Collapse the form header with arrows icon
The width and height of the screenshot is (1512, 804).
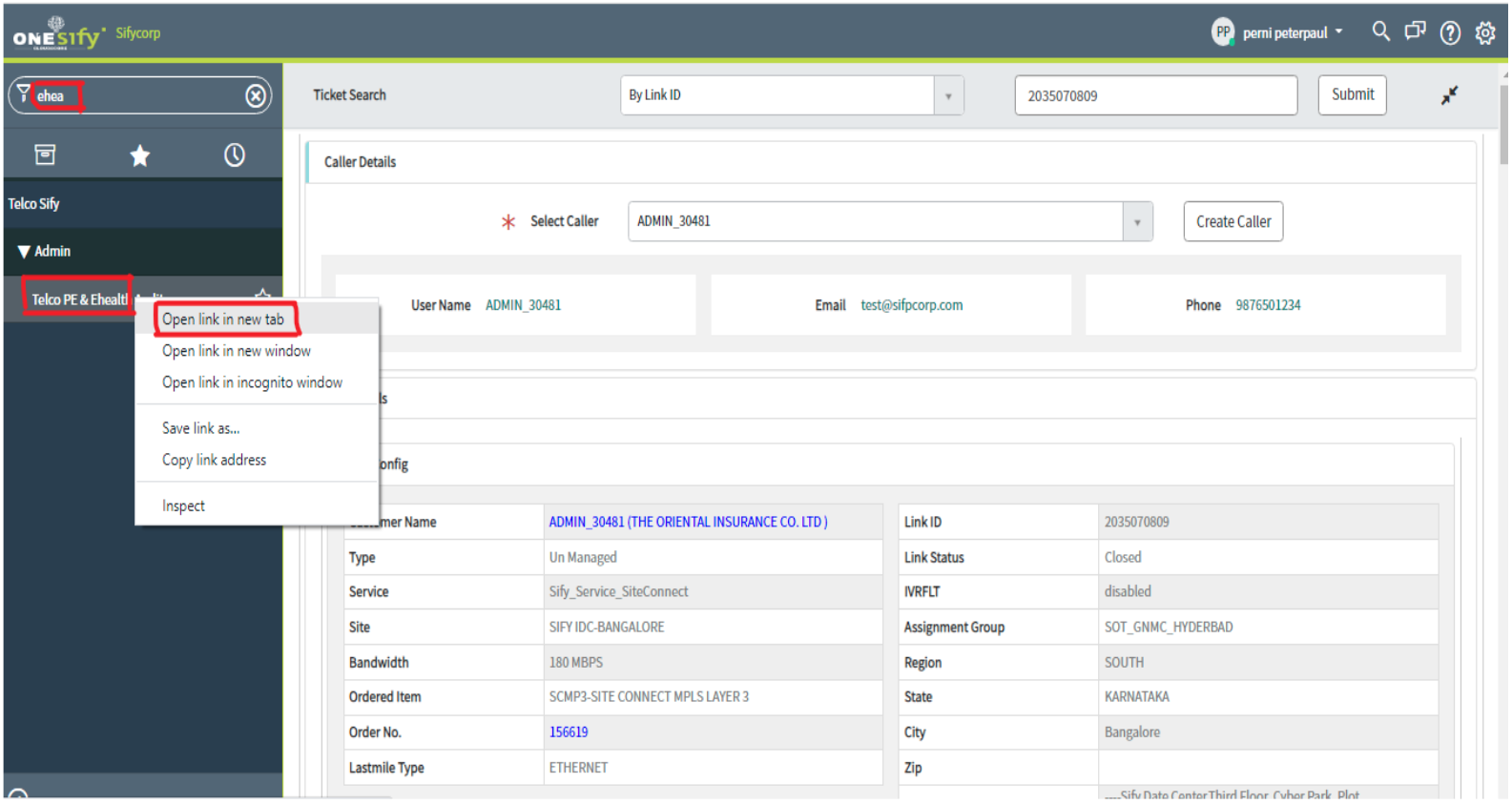1449,95
